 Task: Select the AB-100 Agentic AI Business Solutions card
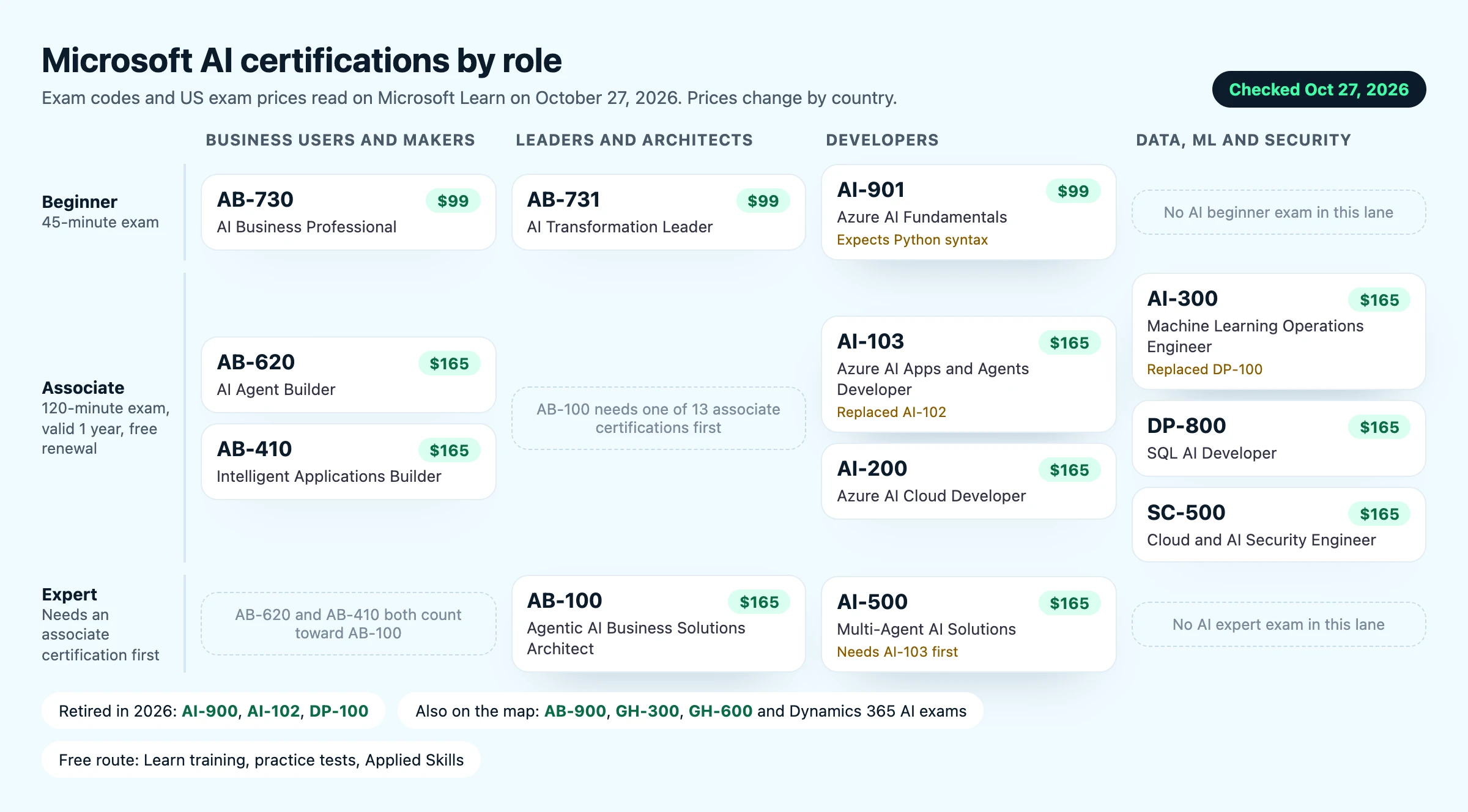(659, 624)
